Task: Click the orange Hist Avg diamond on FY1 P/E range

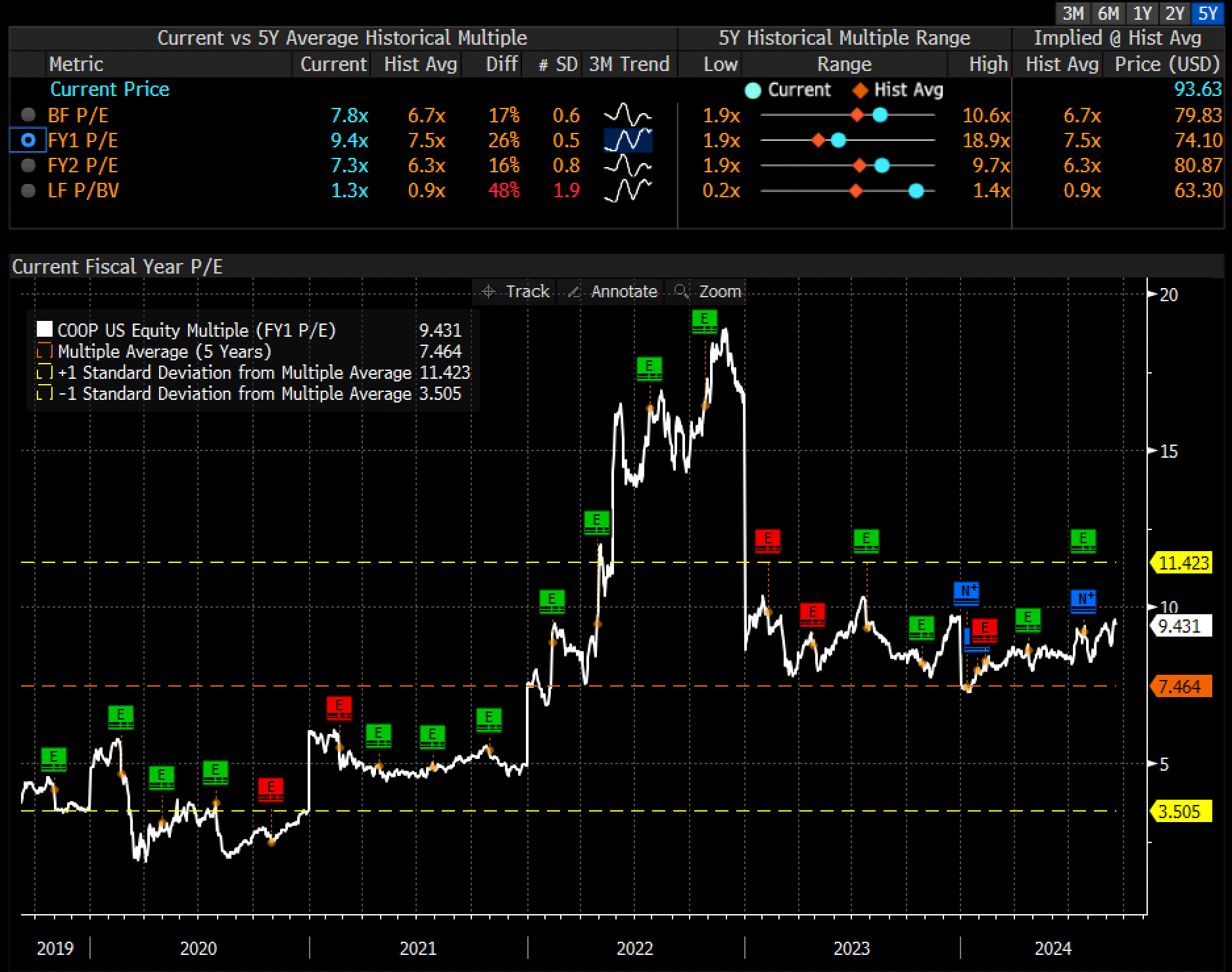Action: coord(818,141)
